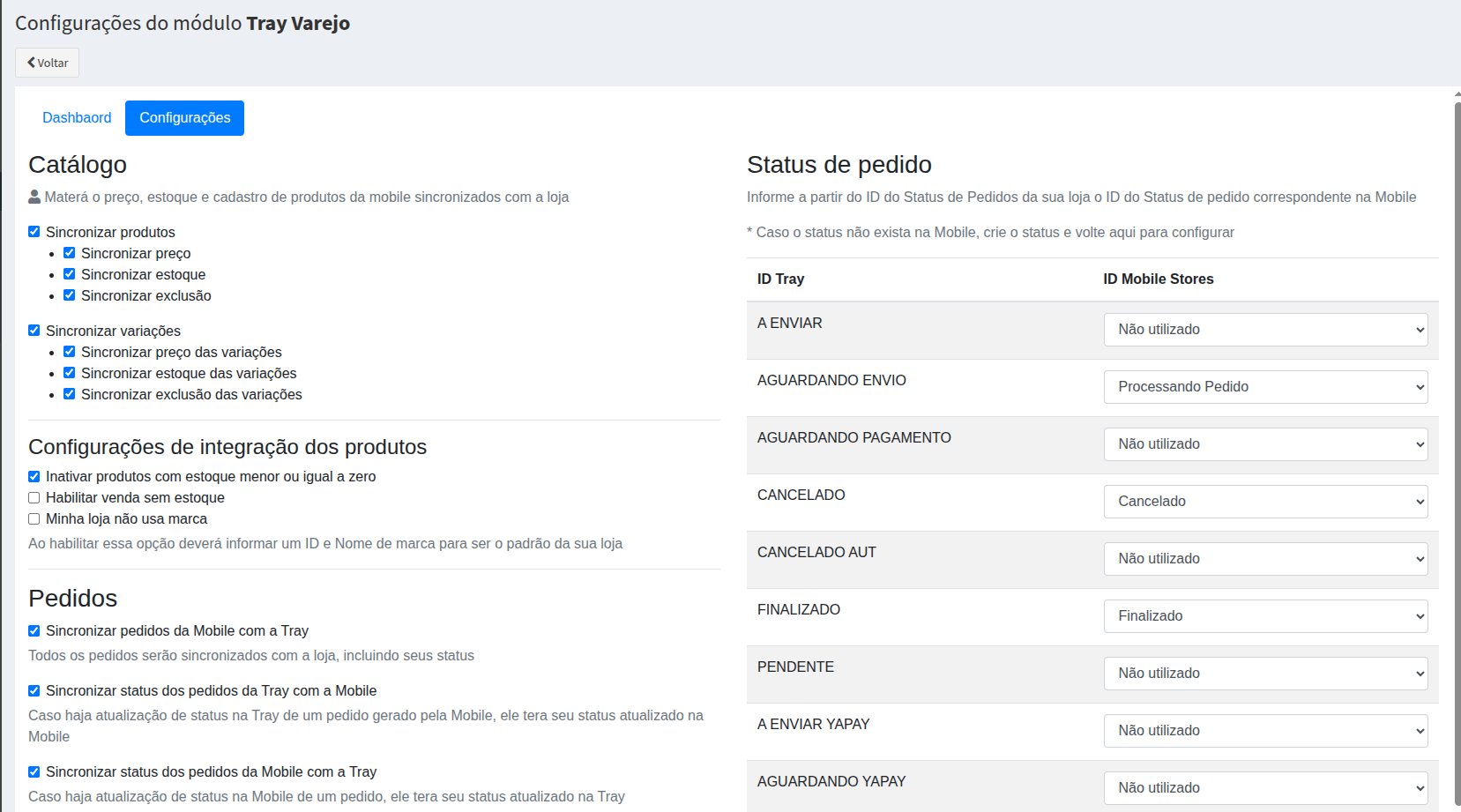This screenshot has width=1461, height=812.
Task: Toggle Sincronizar status dos pedidos da Mobile com a Tray
Action: tap(34, 772)
